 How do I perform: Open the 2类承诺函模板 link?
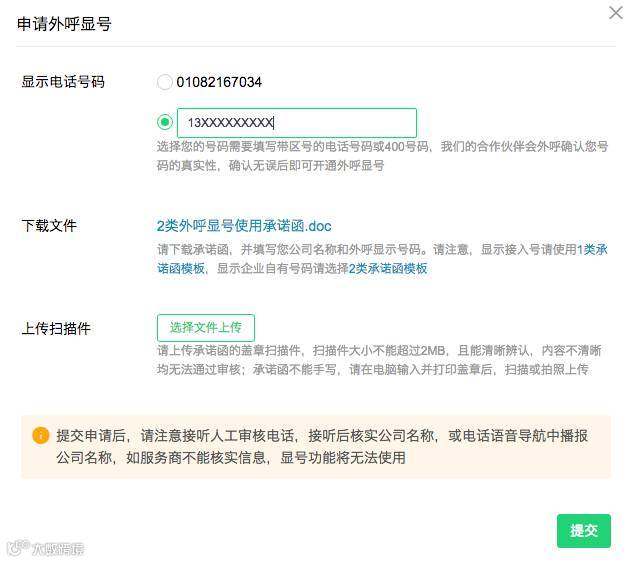coord(388,268)
